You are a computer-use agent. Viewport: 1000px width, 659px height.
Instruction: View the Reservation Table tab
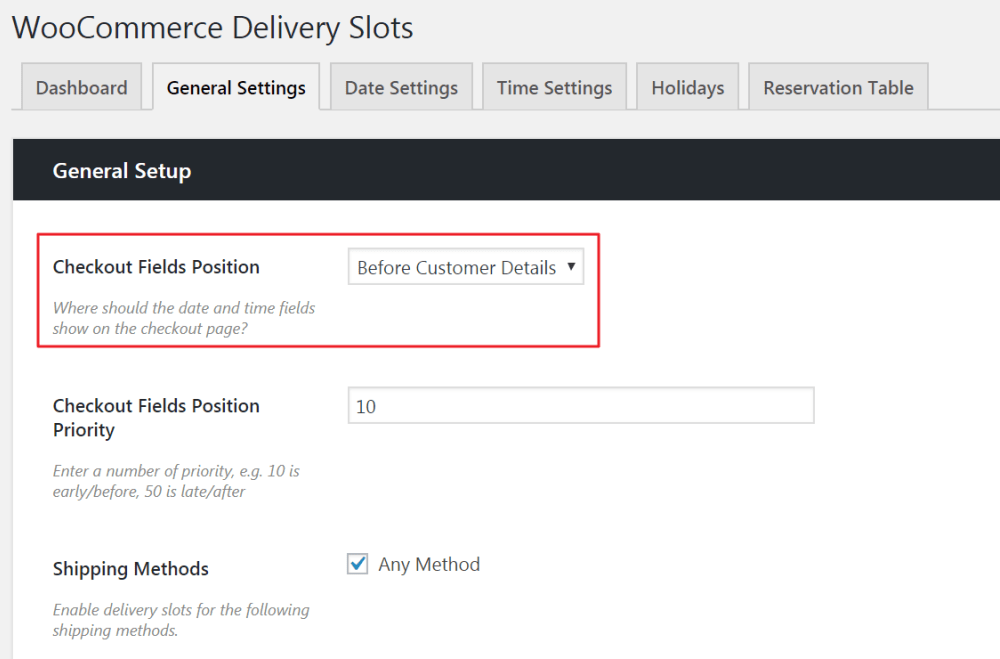(838, 88)
